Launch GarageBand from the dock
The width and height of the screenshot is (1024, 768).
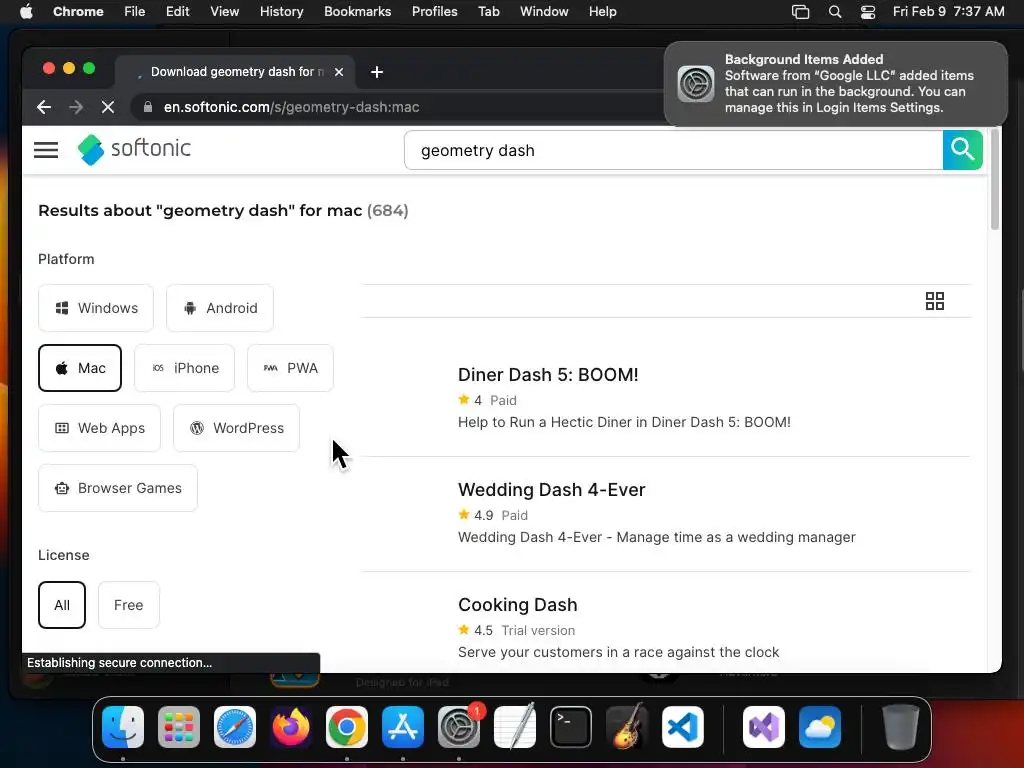pos(627,727)
